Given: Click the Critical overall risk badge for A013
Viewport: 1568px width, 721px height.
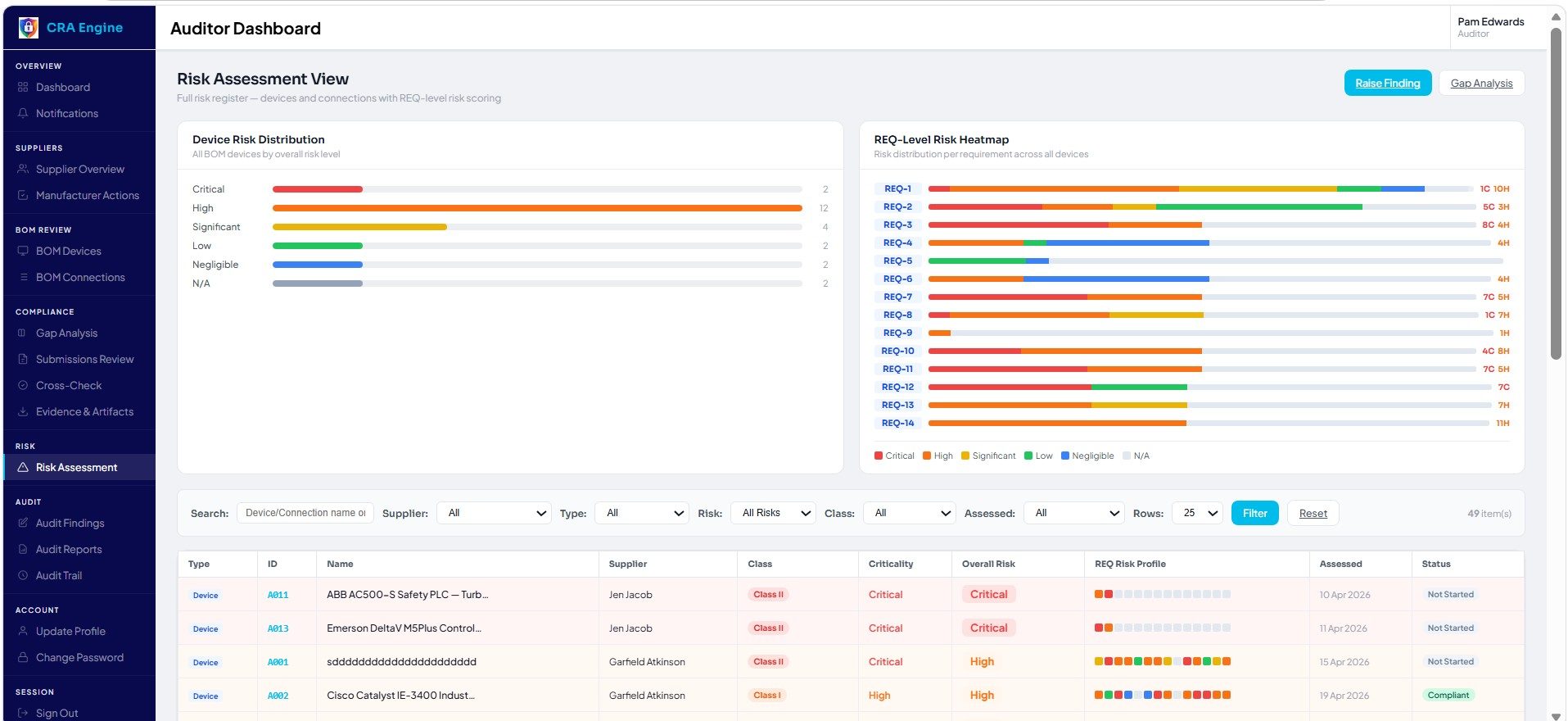Looking at the screenshot, I should click(x=988, y=628).
